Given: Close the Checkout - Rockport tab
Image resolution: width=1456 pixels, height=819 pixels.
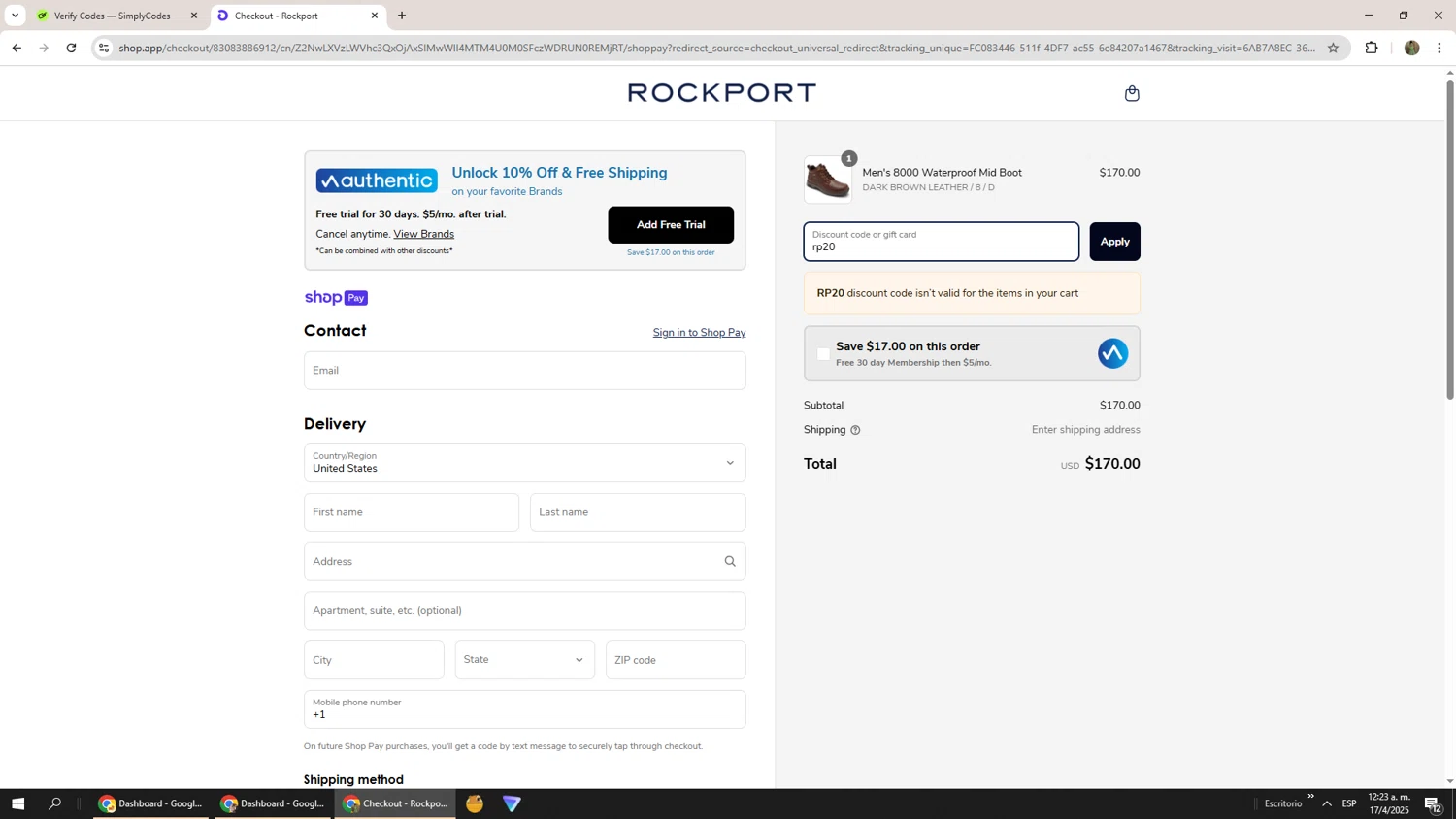Looking at the screenshot, I should pyautogui.click(x=375, y=16).
